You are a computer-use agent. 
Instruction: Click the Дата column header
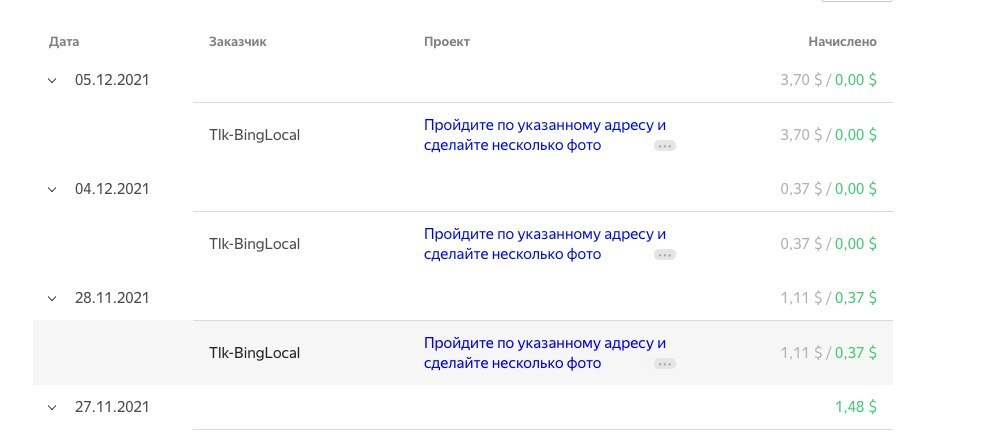[x=64, y=42]
